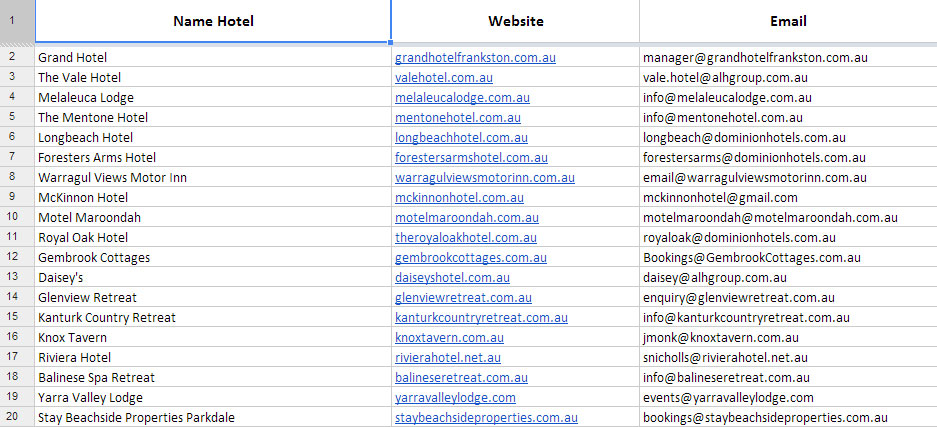Open the grandhotelfrankston.com.au website link

[x=475, y=58]
